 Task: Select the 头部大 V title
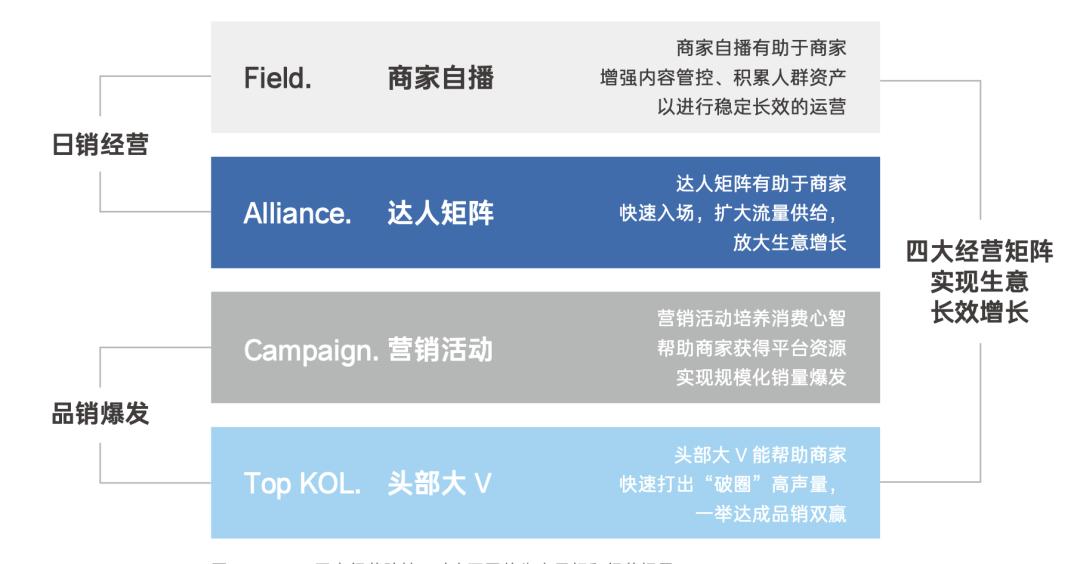point(440,485)
